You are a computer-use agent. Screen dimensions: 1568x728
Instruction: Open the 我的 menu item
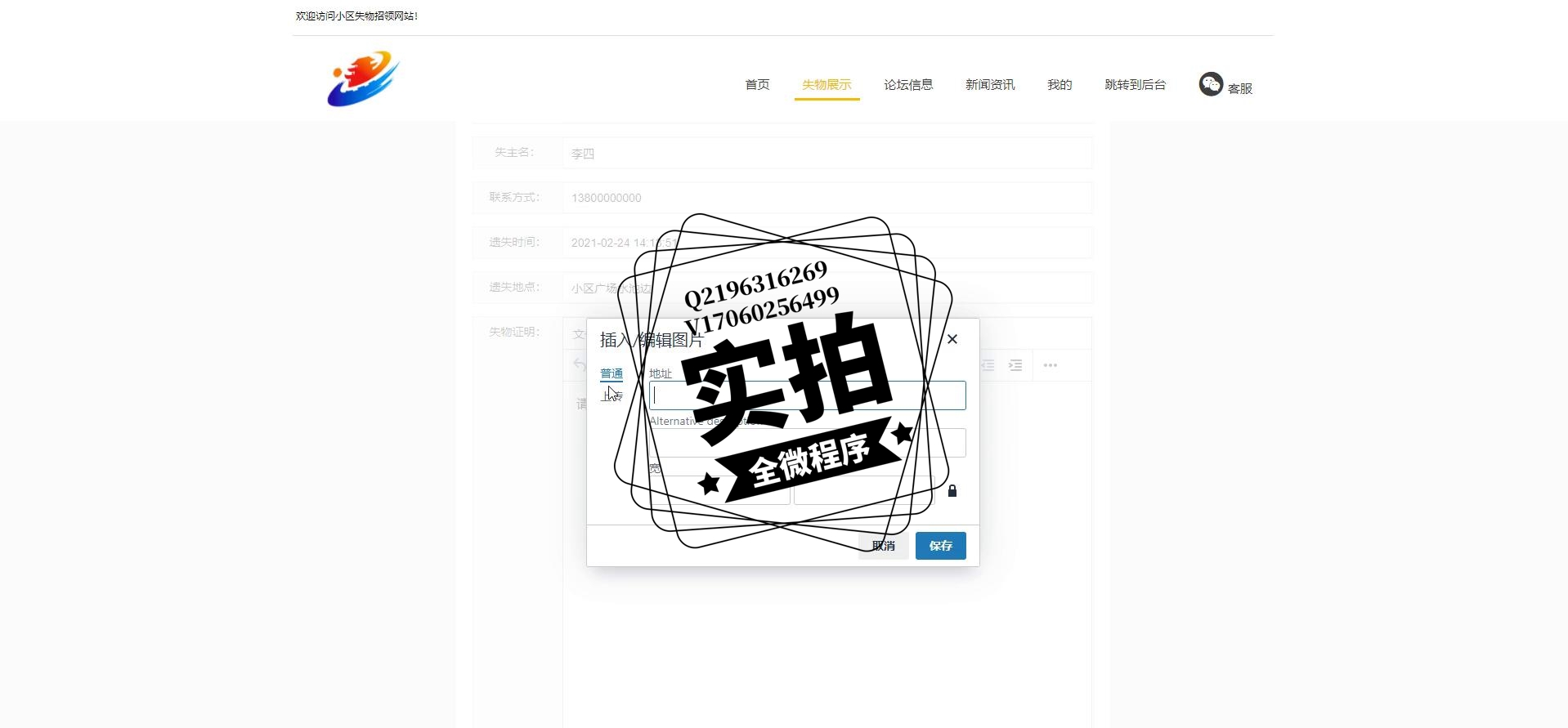[1060, 84]
